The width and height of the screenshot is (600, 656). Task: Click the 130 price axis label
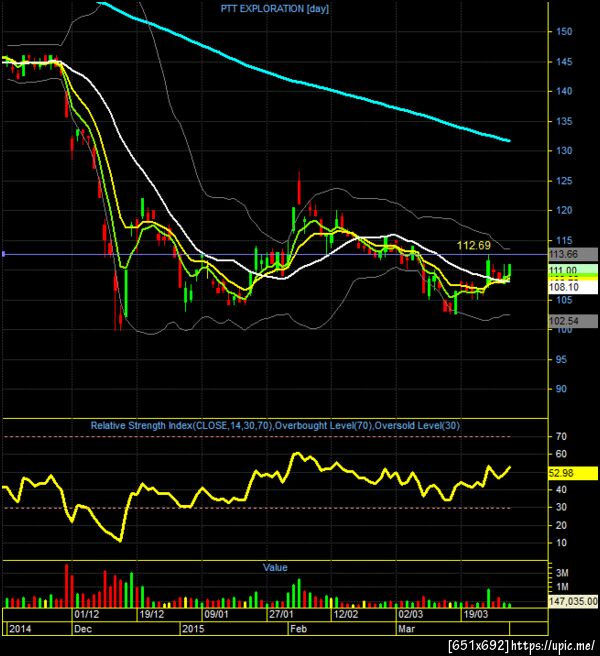pos(564,151)
